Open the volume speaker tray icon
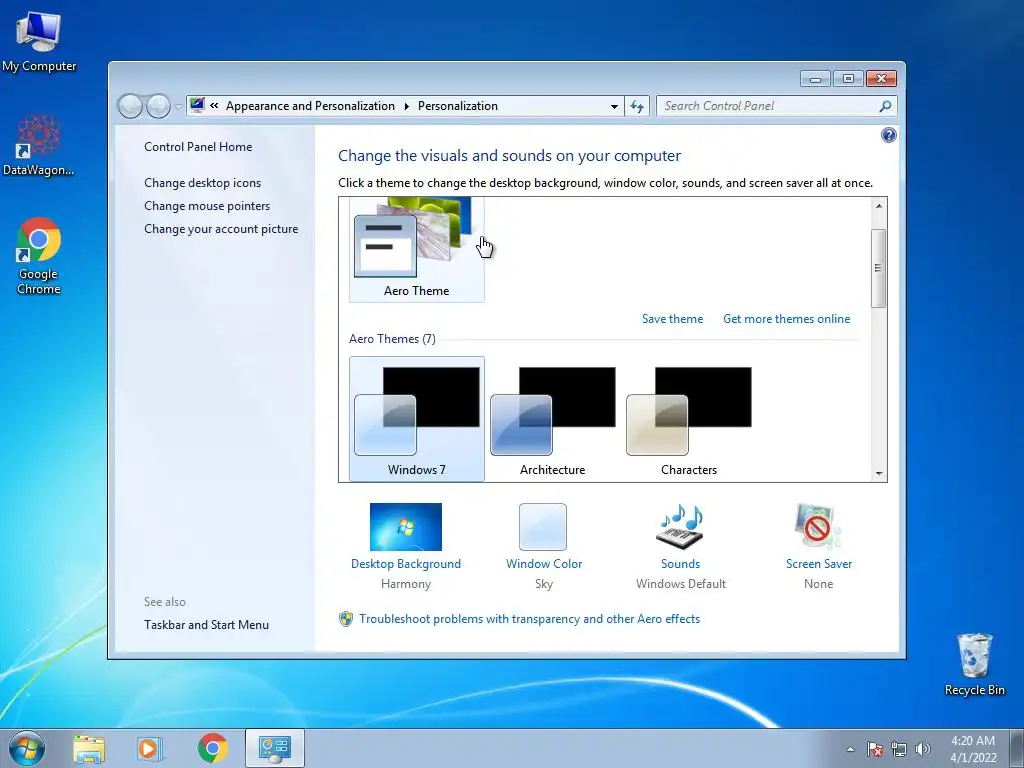Image resolution: width=1024 pixels, height=768 pixels. [923, 749]
